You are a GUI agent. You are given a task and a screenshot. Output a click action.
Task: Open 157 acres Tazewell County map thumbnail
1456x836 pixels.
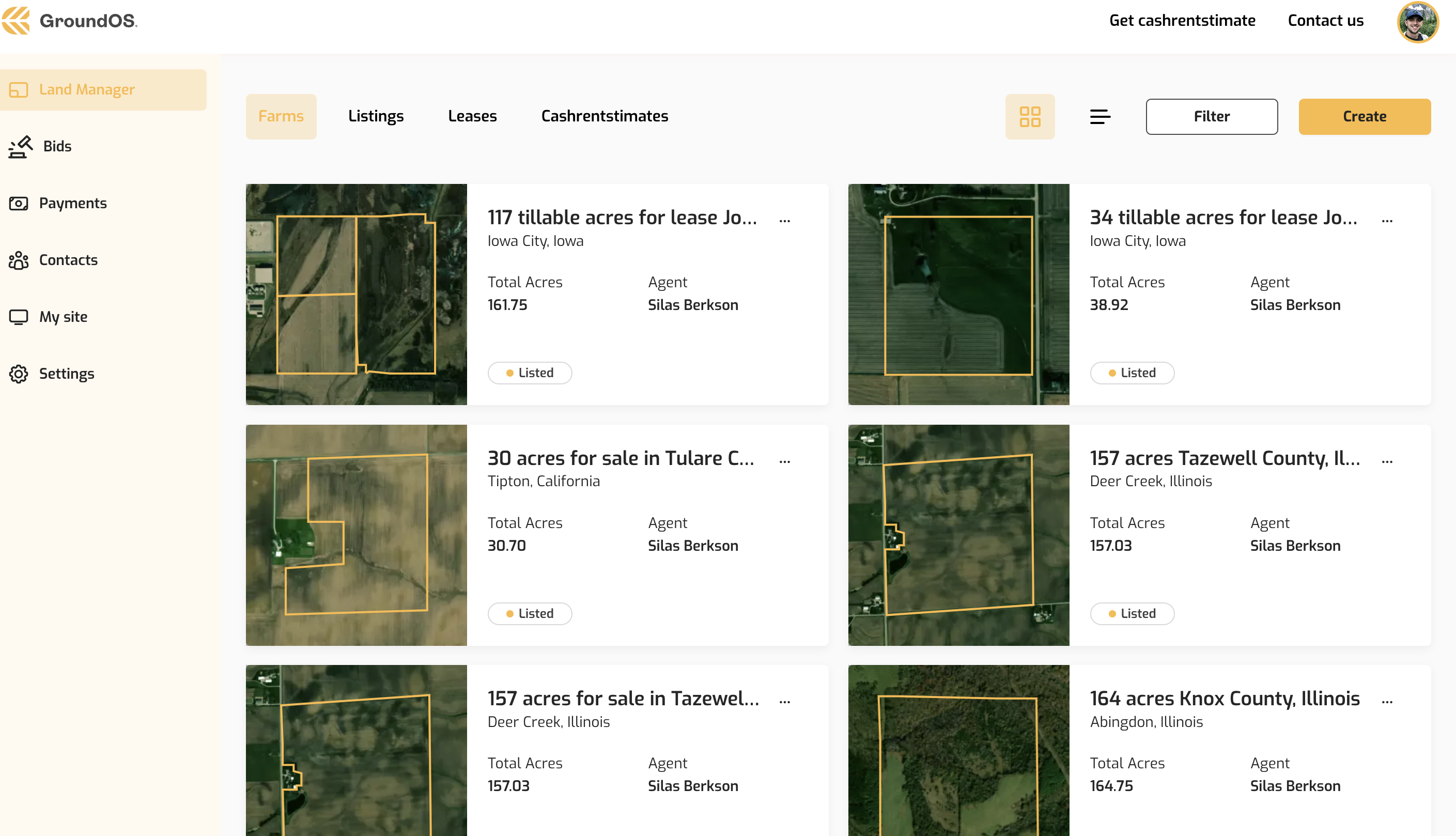(x=958, y=535)
